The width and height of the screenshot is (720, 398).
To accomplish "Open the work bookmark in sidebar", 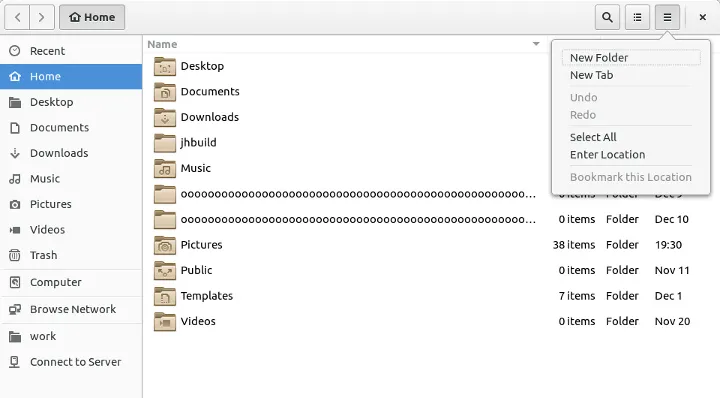I will point(71,336).
